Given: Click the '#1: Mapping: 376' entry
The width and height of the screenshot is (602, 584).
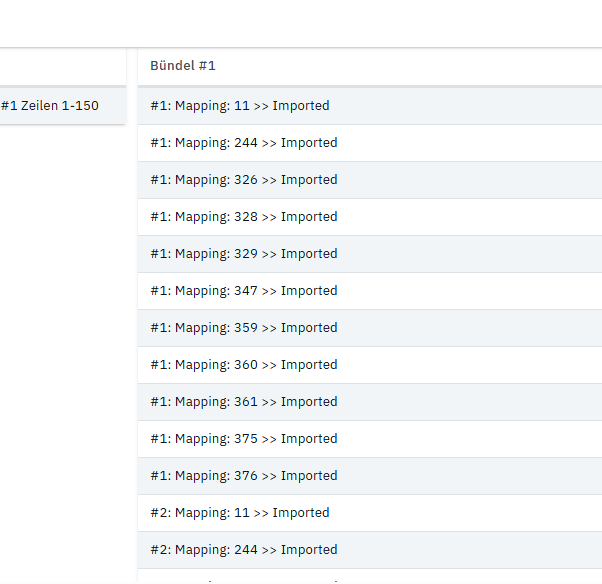Looking at the screenshot, I should 244,476.
